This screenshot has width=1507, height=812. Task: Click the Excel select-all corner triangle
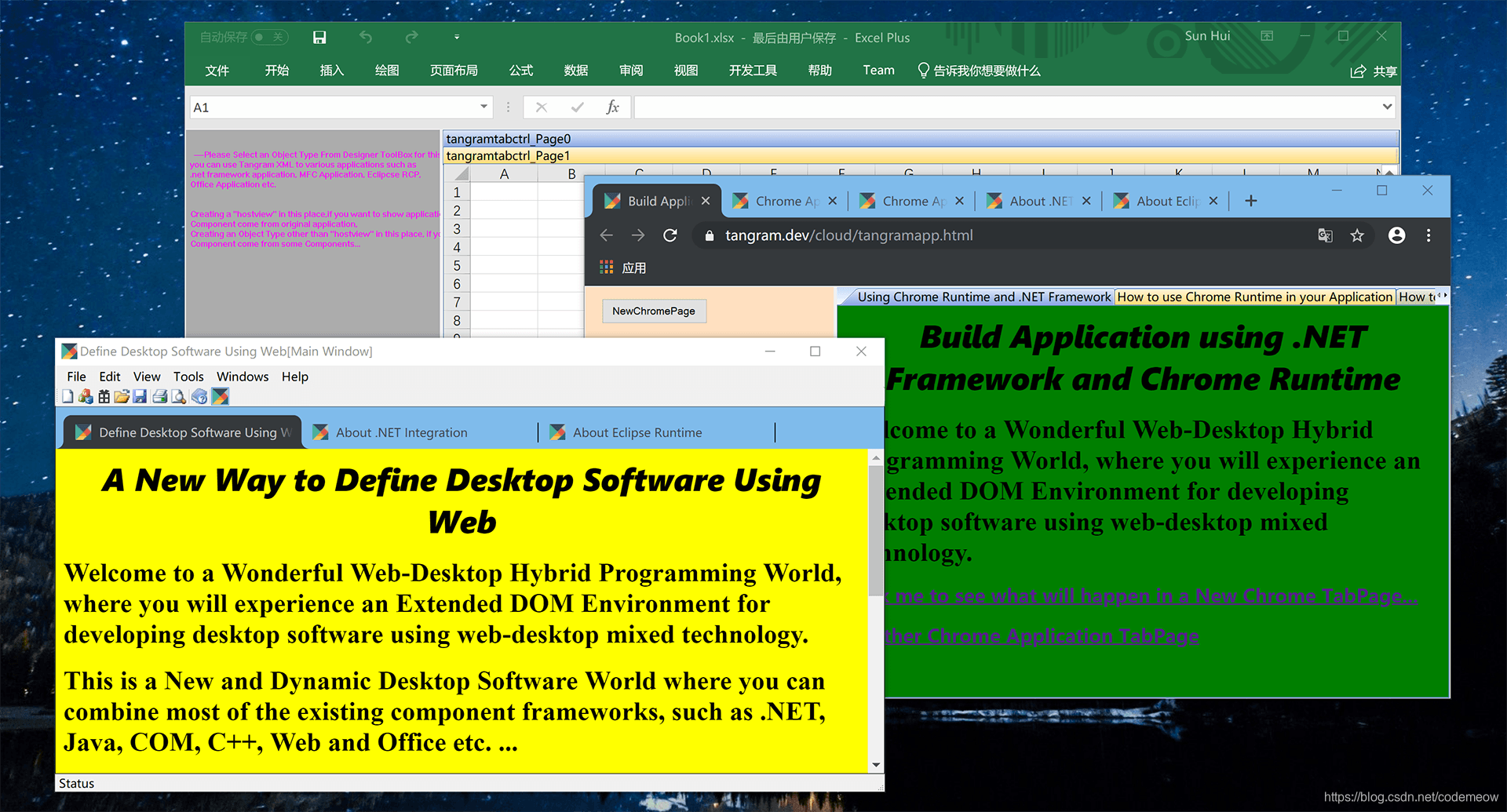458,174
